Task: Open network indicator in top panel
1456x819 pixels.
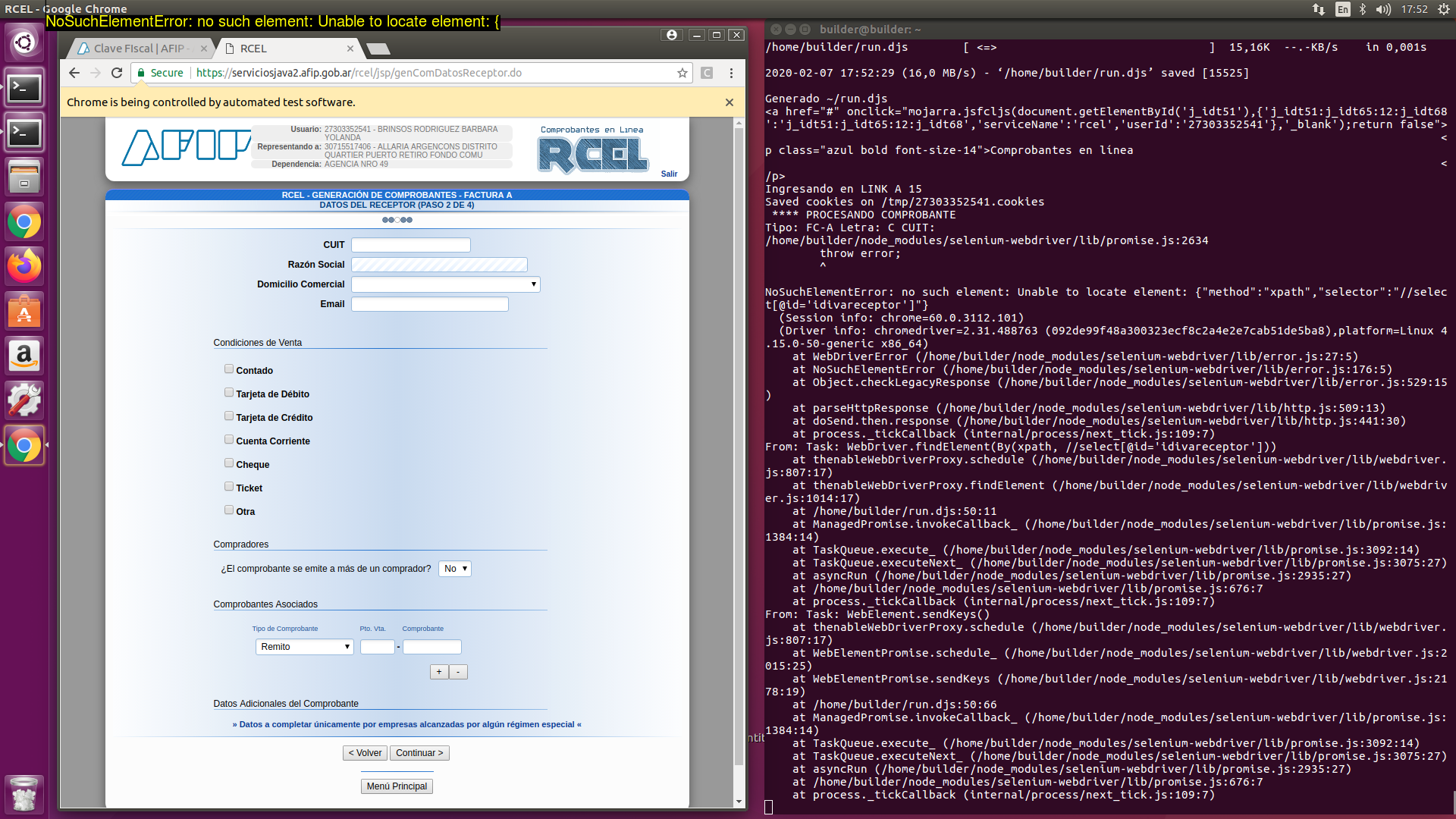Action: pos(1319,9)
